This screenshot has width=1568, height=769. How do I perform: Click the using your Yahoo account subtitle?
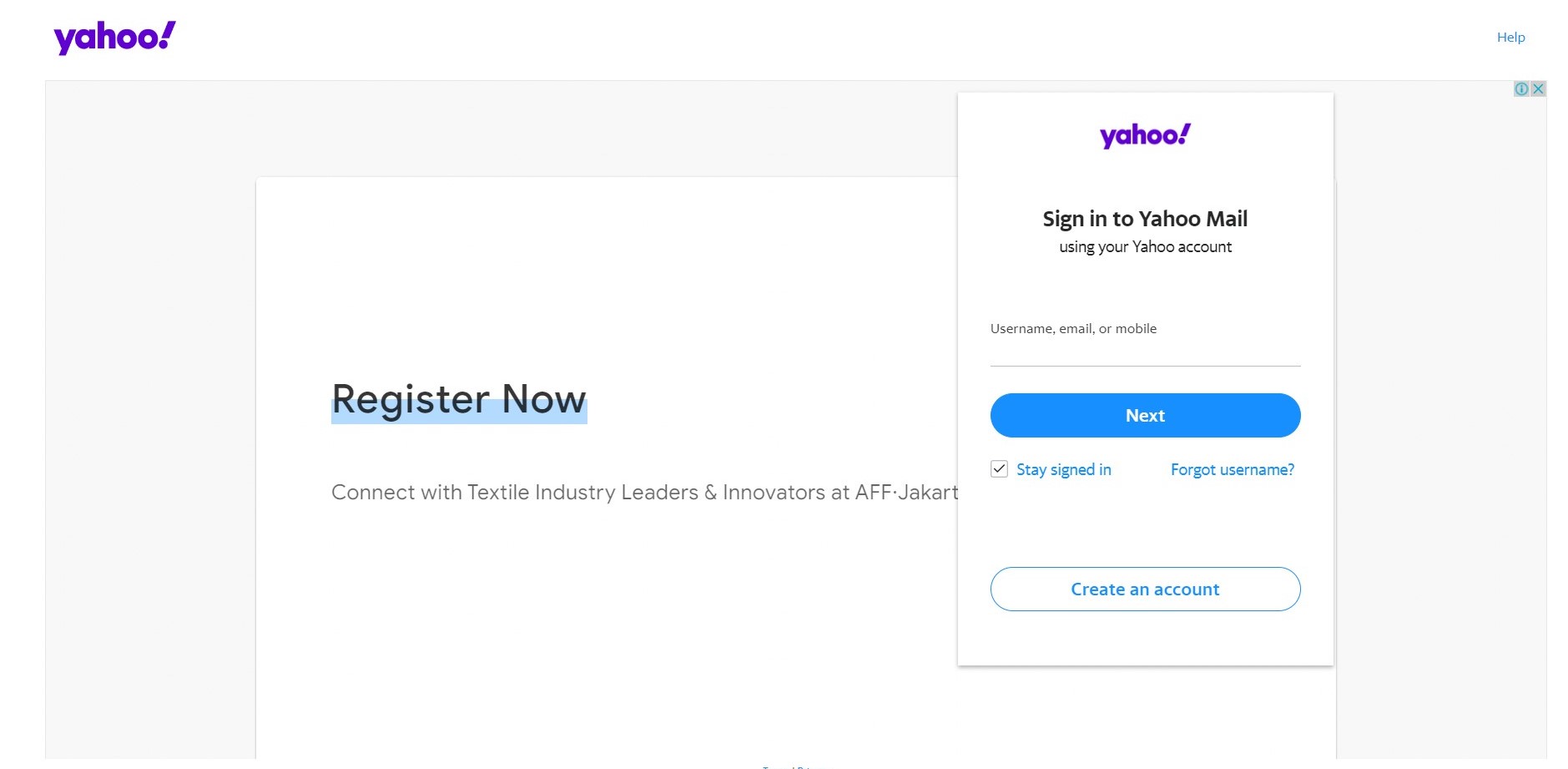click(1145, 246)
